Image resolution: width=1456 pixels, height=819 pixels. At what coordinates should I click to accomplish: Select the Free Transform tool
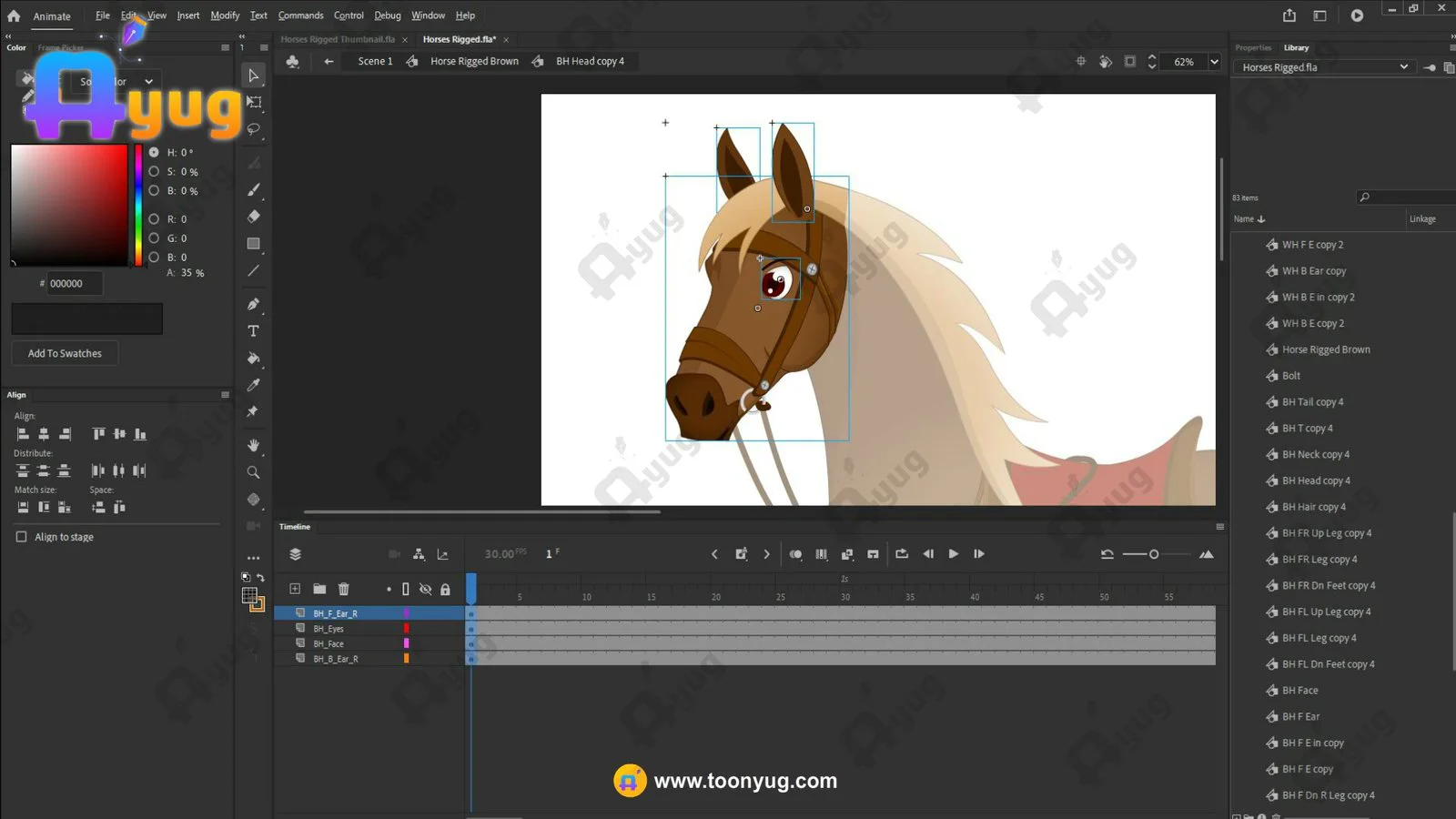point(254,102)
